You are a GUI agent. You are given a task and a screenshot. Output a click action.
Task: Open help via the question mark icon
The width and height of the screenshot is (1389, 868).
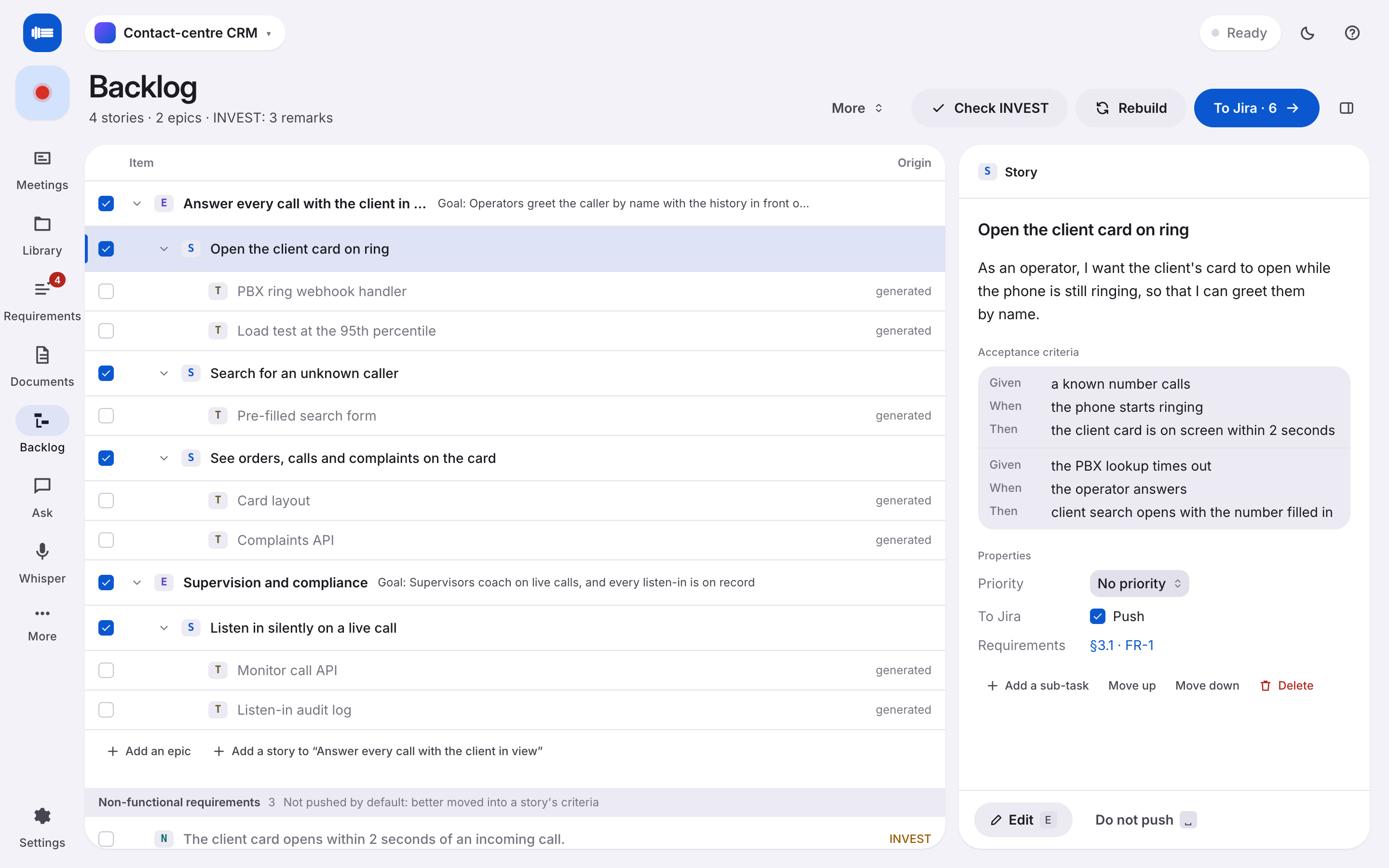point(1352,33)
